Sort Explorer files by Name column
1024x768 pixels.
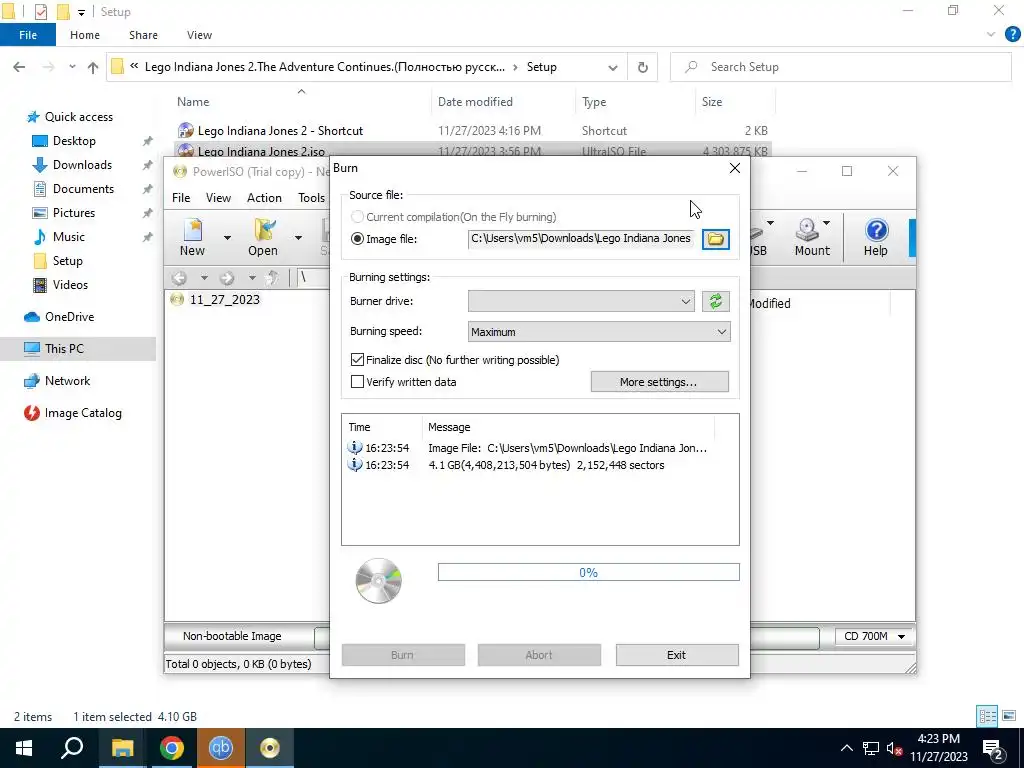[x=193, y=102]
